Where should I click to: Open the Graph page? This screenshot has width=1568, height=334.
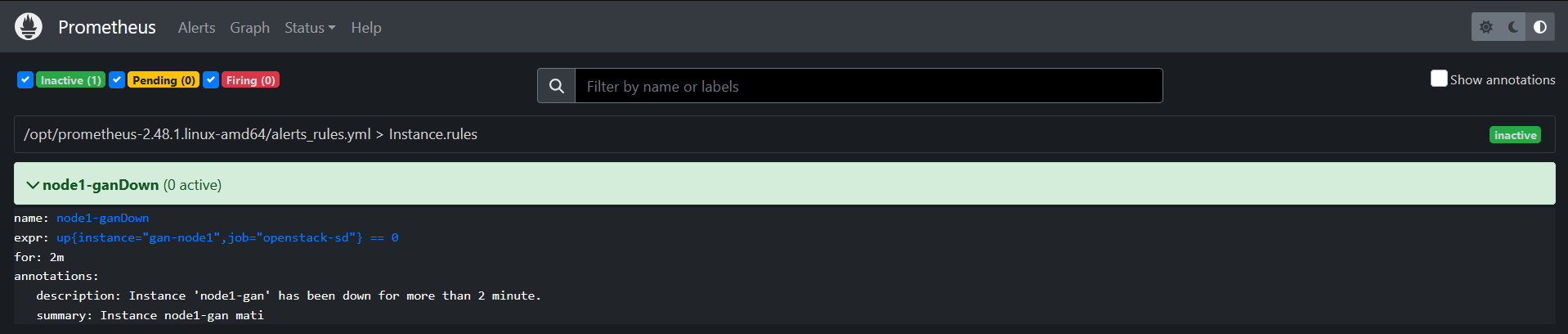[x=249, y=28]
